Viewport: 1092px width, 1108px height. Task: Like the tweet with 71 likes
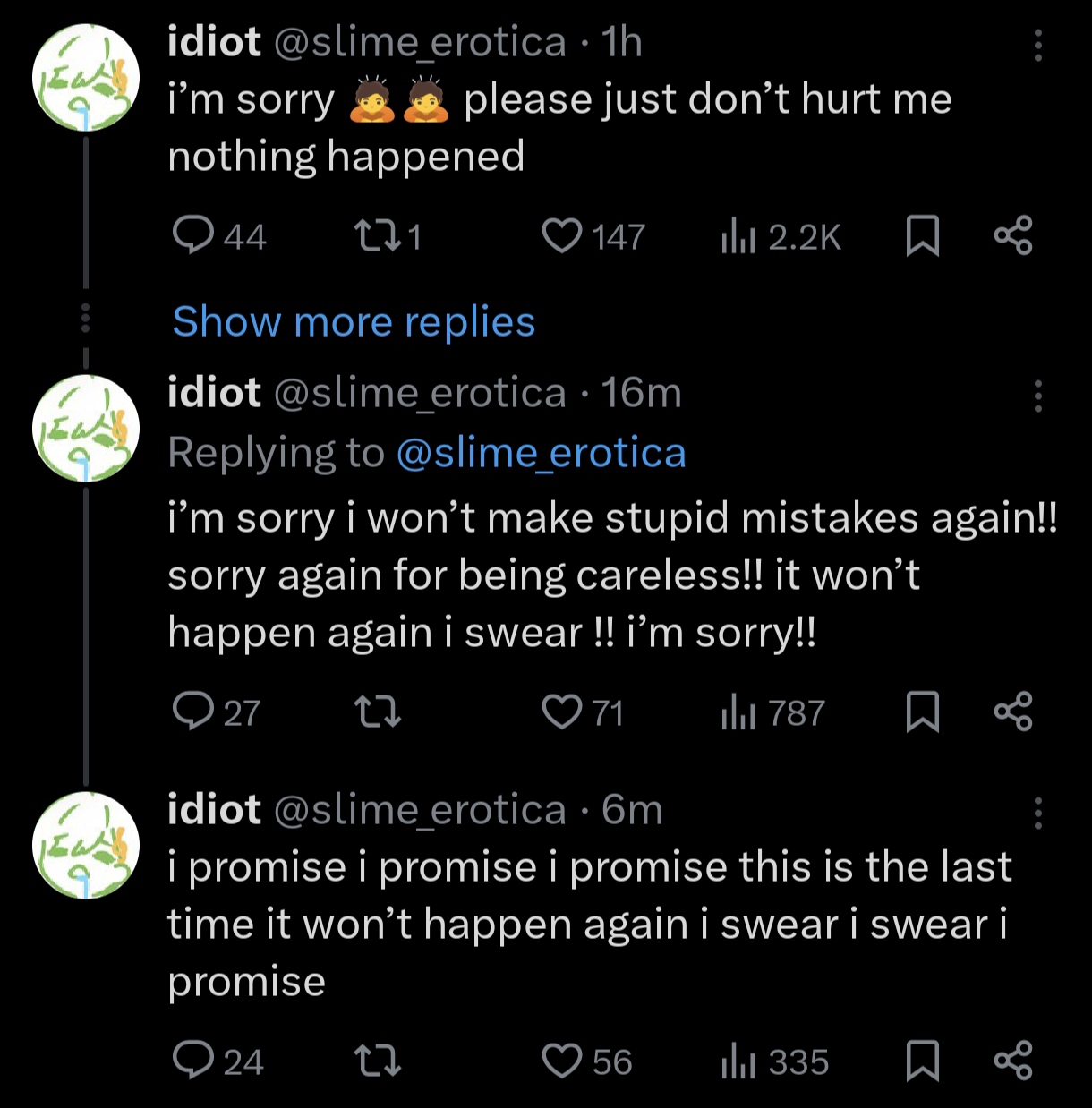pyautogui.click(x=583, y=713)
